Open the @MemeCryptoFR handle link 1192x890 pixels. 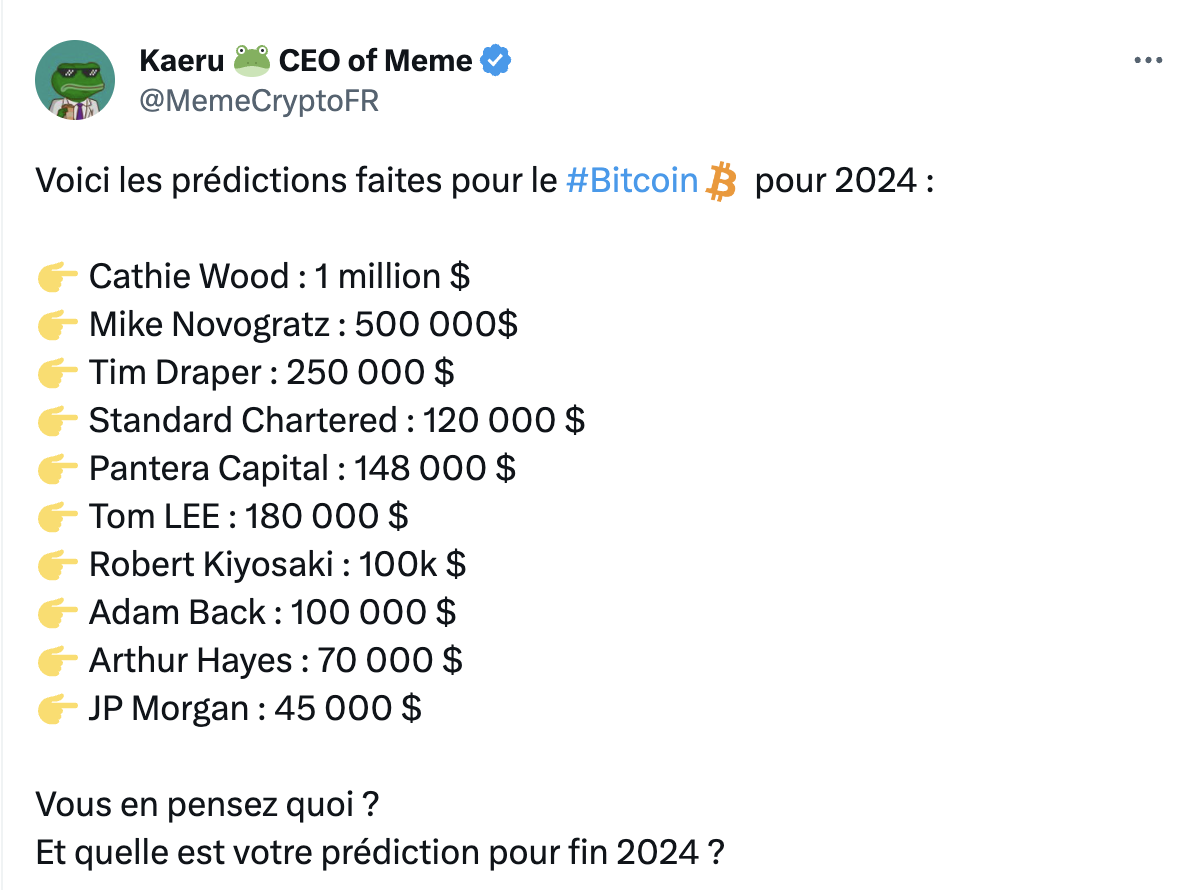click(x=259, y=100)
